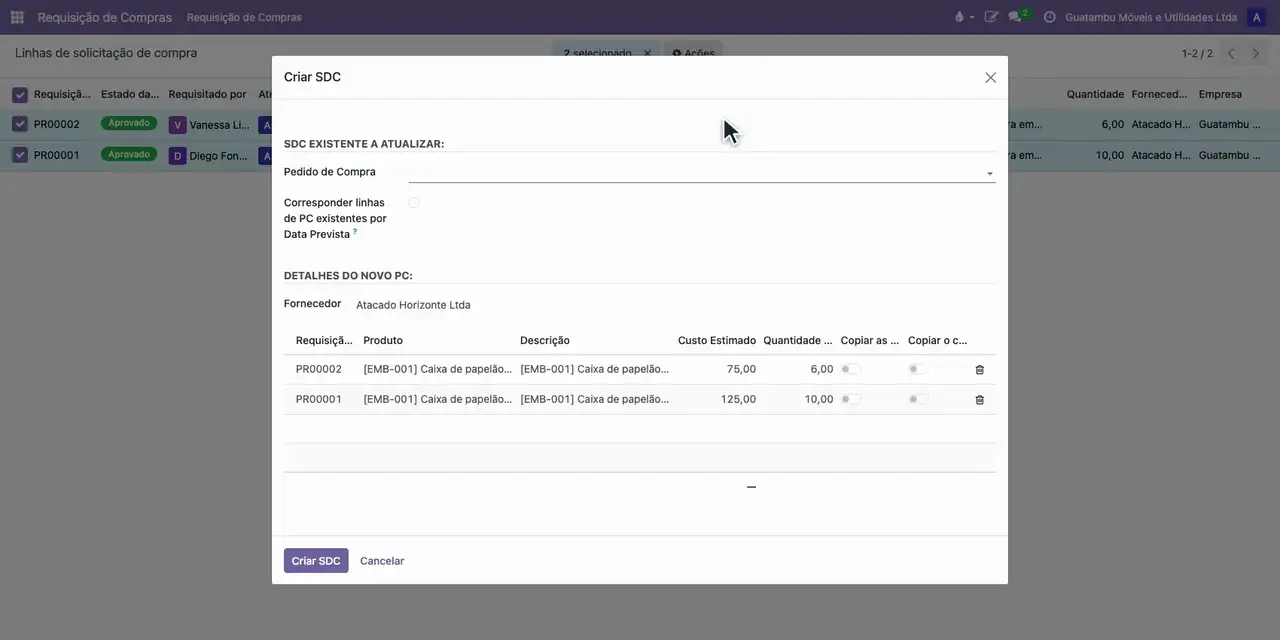The width and height of the screenshot is (1280, 640).
Task: Open the Ações dropdown menu
Action: tap(693, 53)
